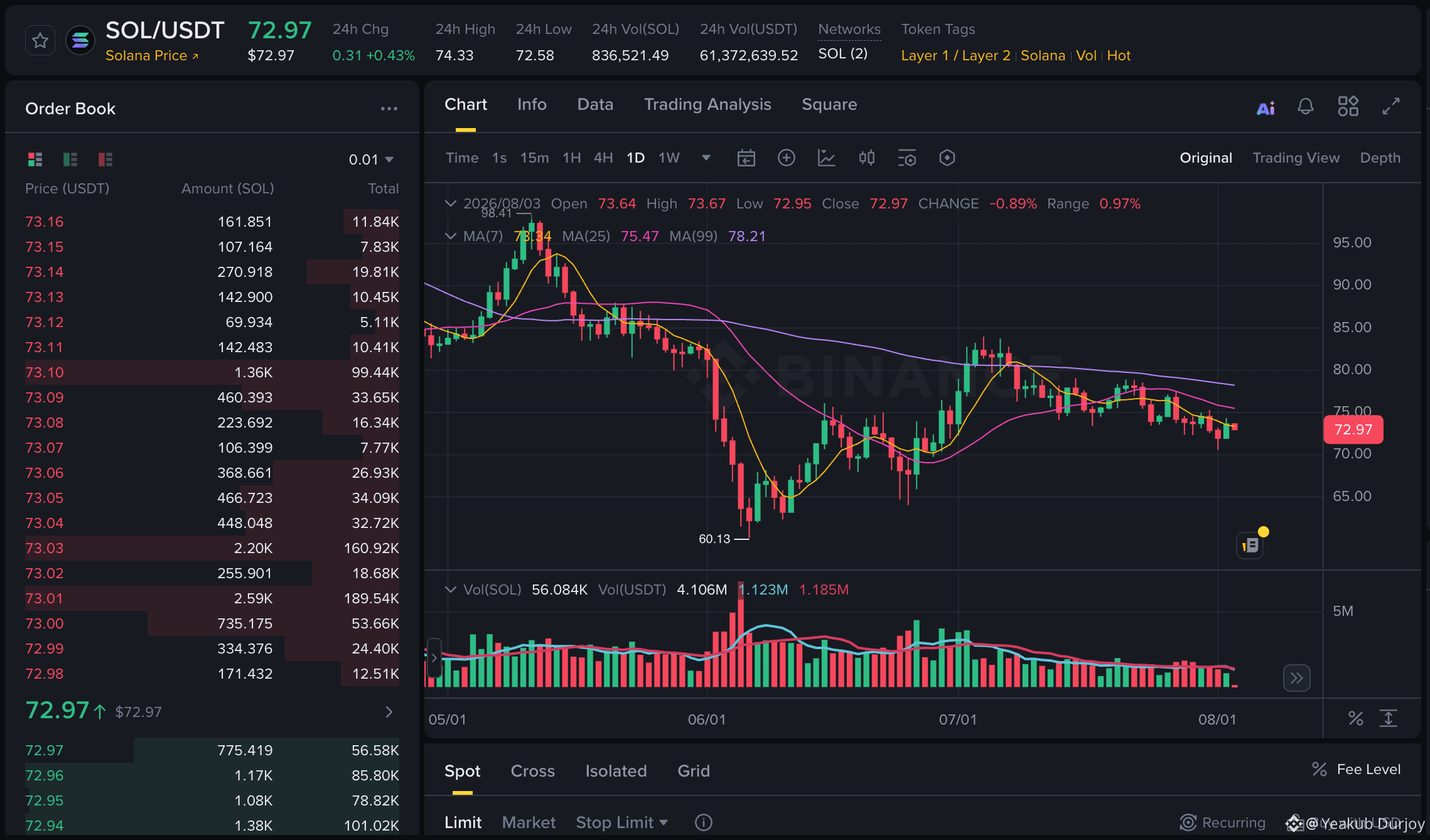Open the Info tab

(x=532, y=104)
